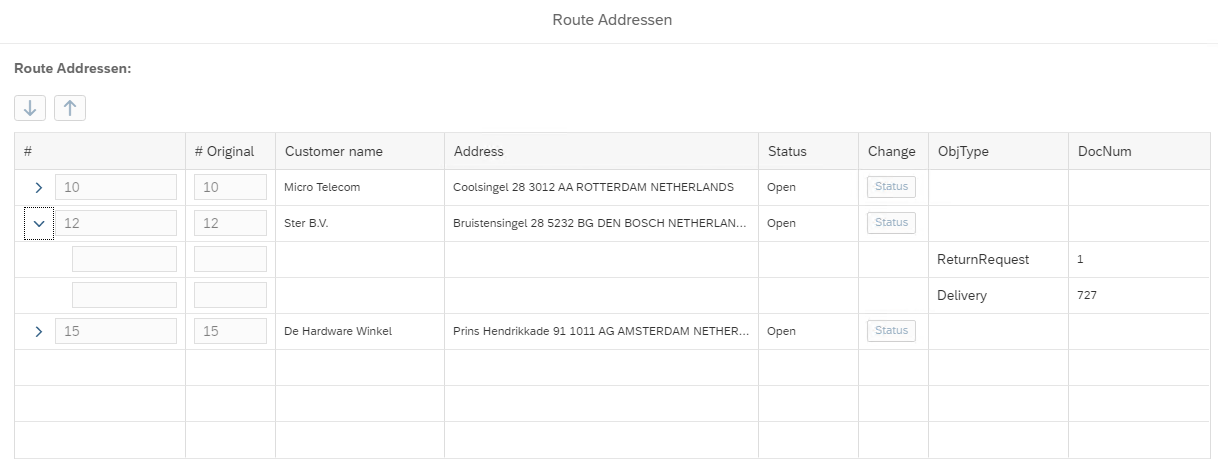Expand the De Hardware Winkel row

(38, 332)
